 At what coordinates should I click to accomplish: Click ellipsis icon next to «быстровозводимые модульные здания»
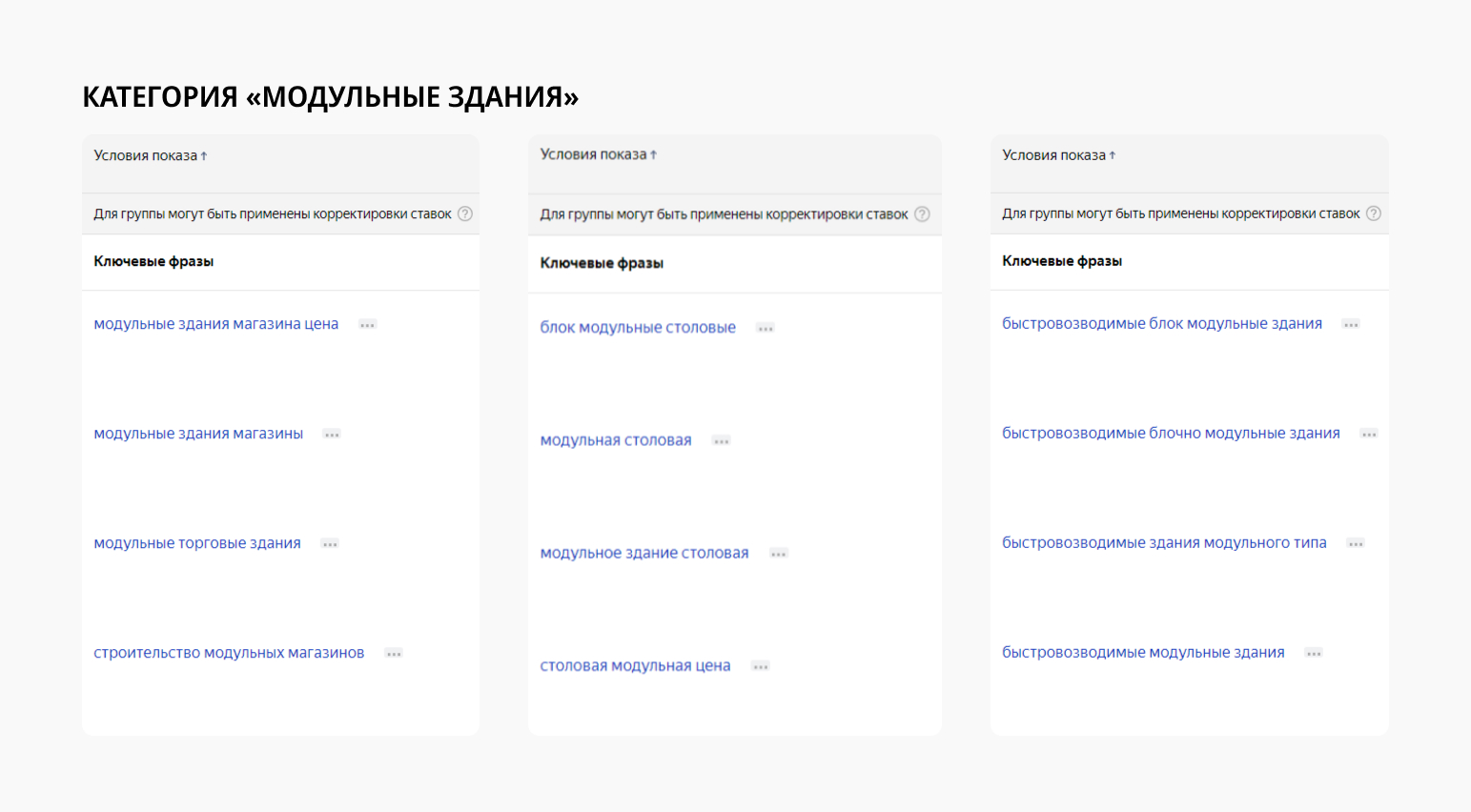pos(1313,652)
